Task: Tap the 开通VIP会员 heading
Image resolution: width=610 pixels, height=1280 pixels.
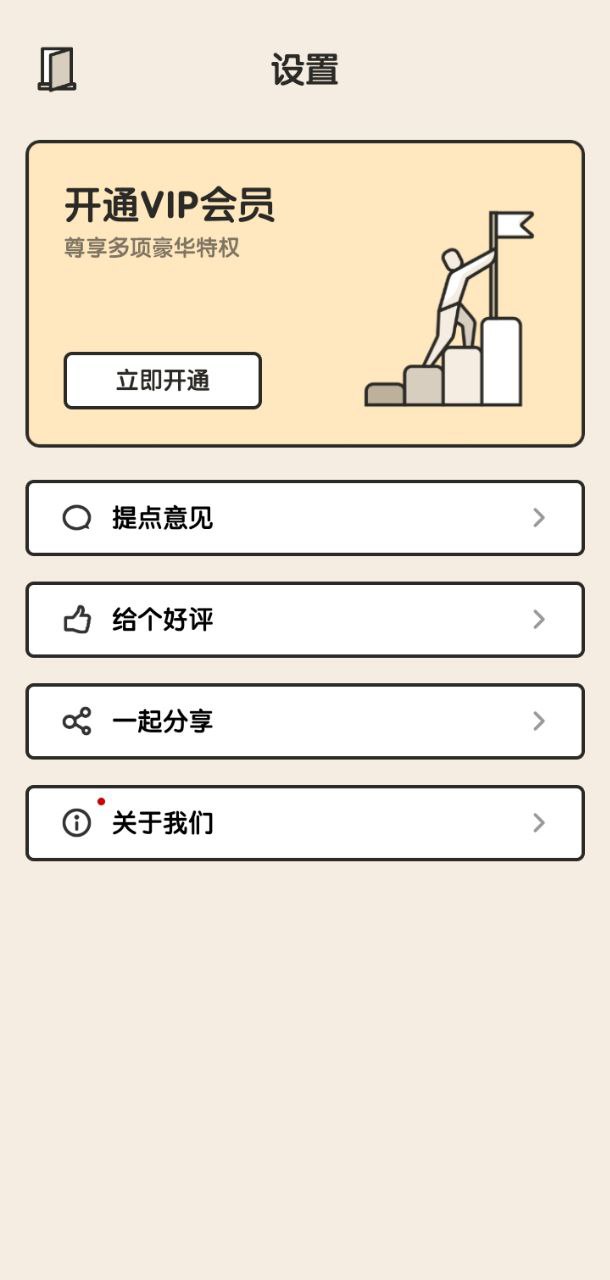Action: click(x=169, y=205)
